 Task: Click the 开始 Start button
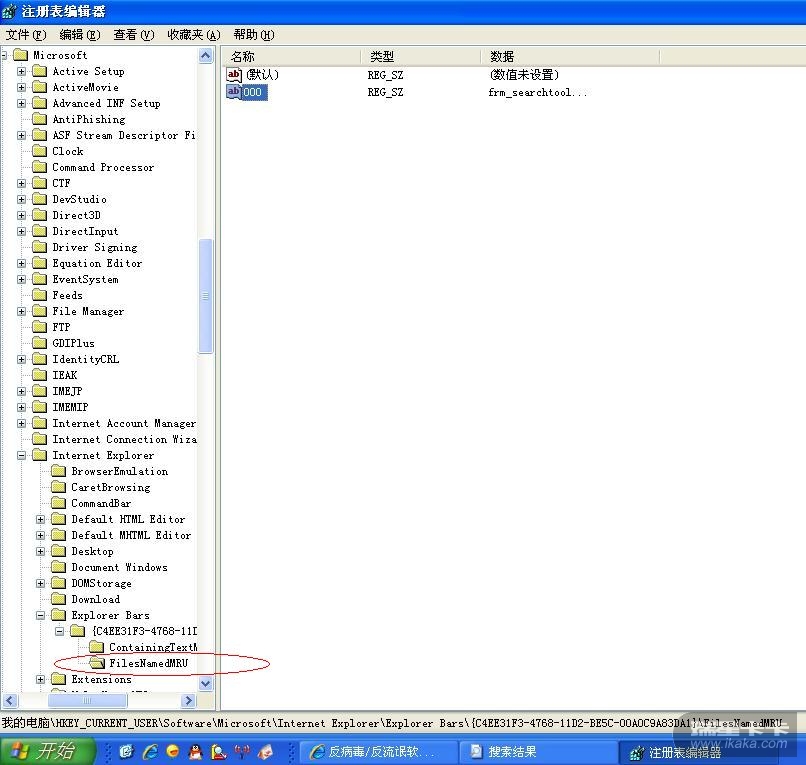pyautogui.click(x=47, y=752)
